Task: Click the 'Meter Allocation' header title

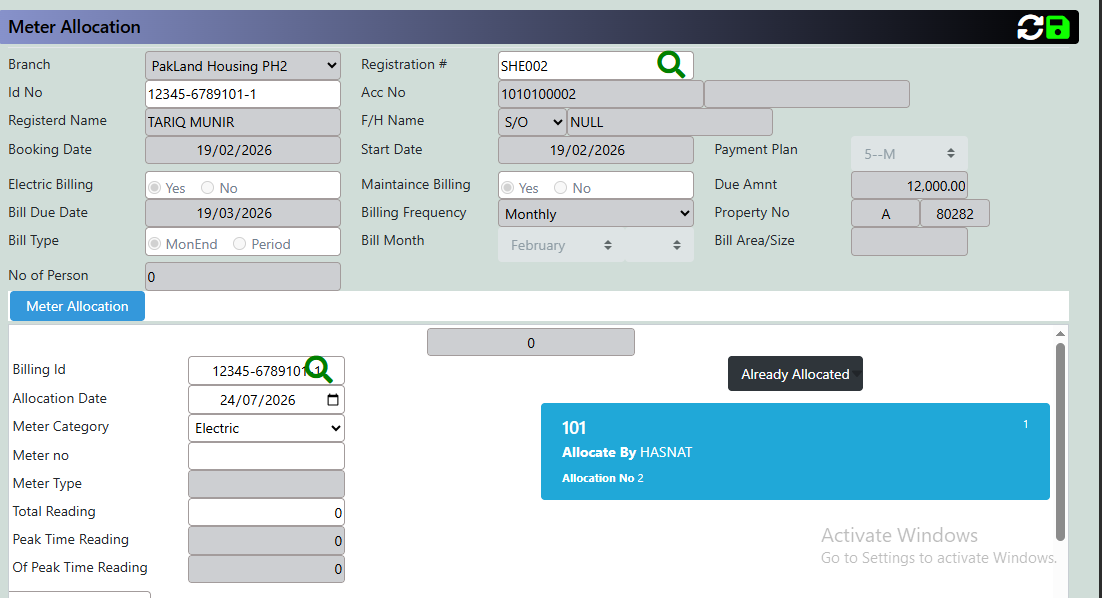Action: tap(74, 27)
